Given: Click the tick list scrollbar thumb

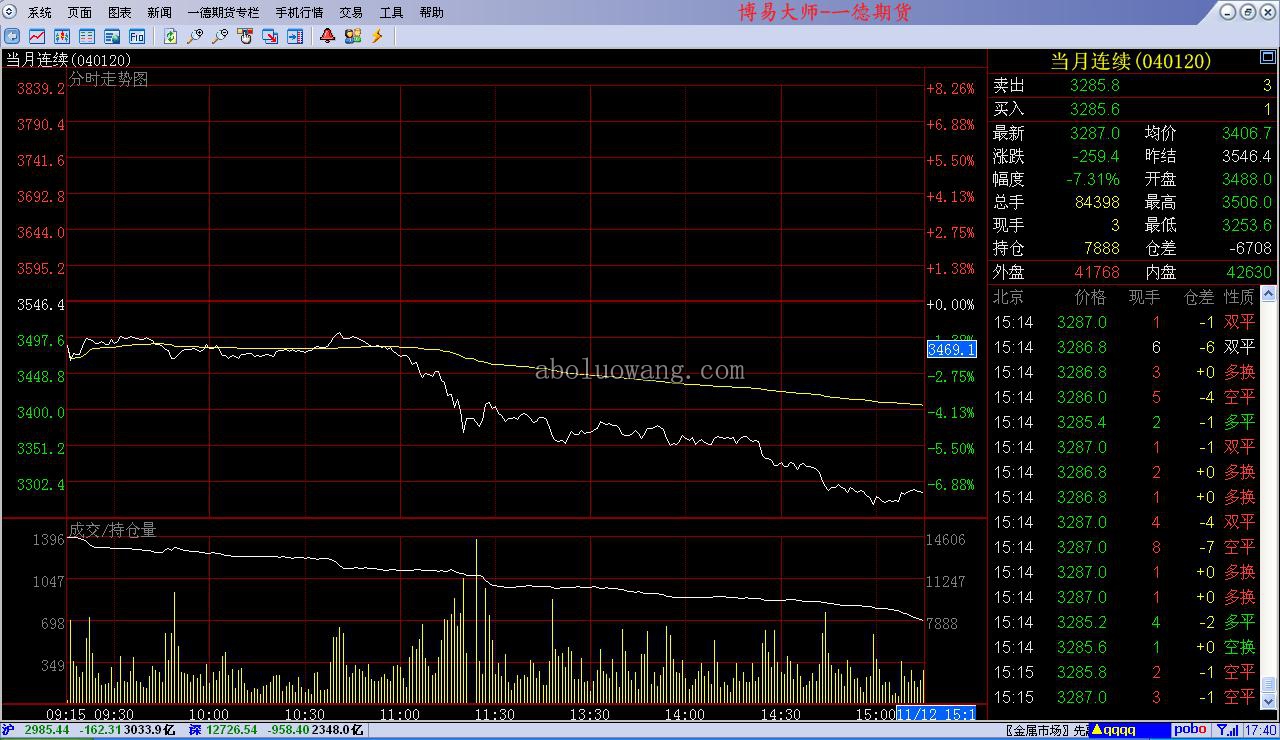Looking at the screenshot, I should pos(1269,685).
